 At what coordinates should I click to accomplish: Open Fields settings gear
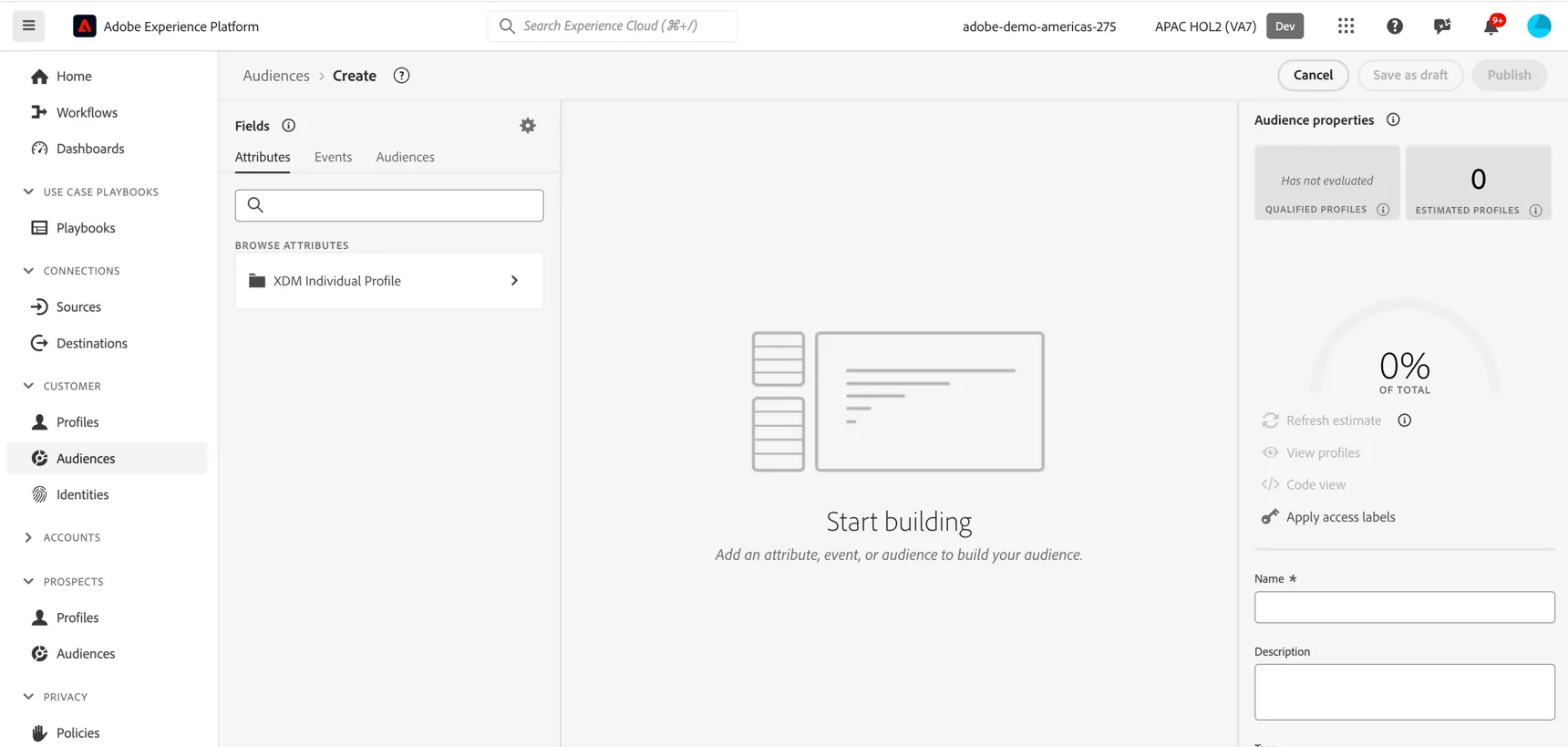point(527,126)
